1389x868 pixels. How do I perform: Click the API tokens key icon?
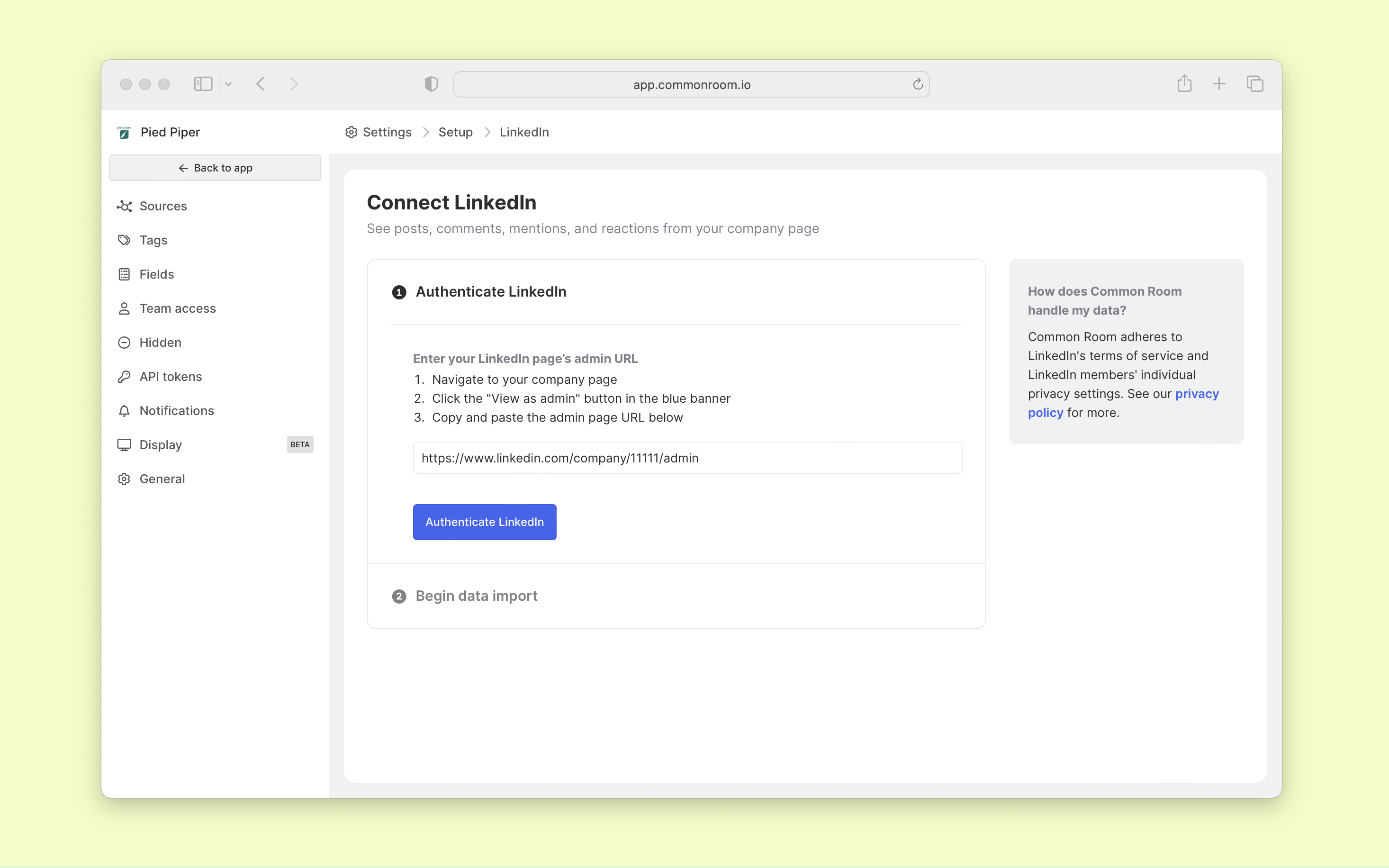124,377
